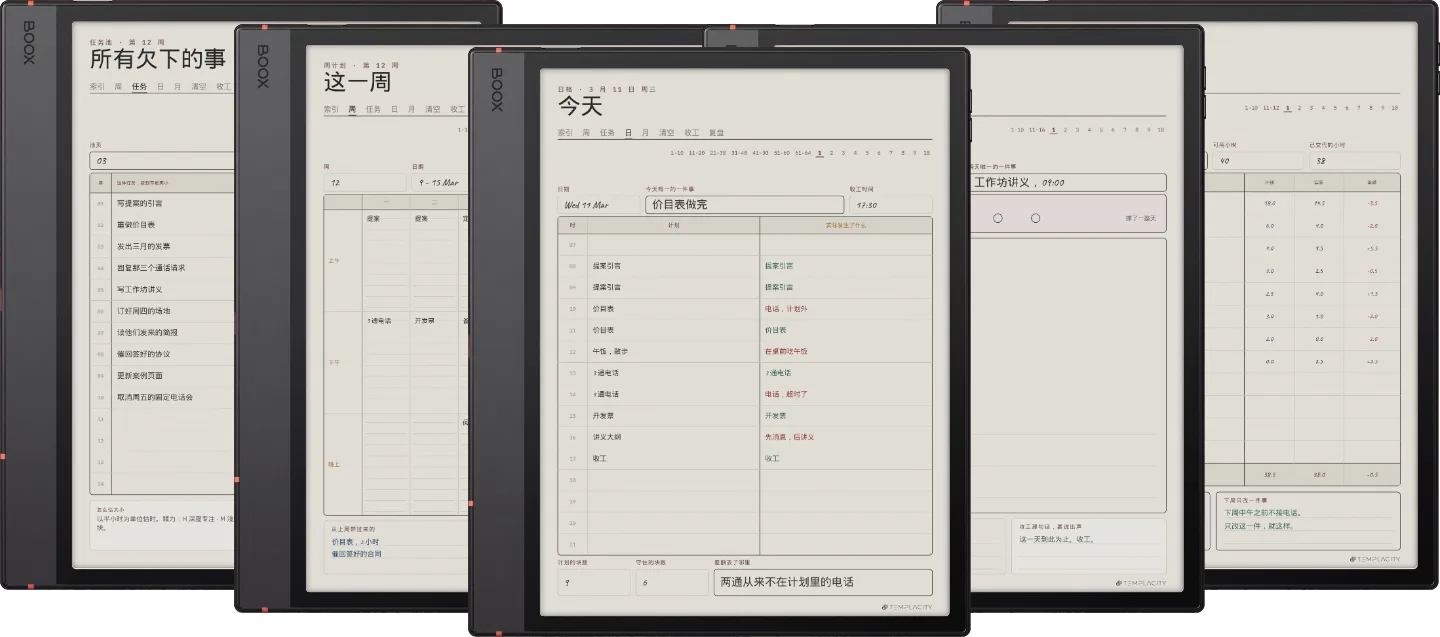This screenshot has height=637, width=1440.
Task: Click actual entry 在桌前吃午饭
Action: (x=786, y=351)
